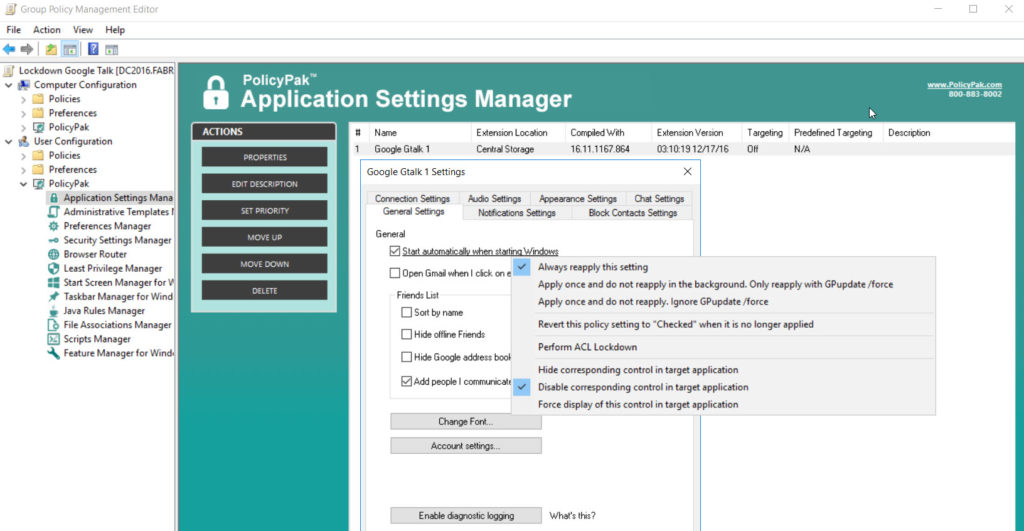Image resolution: width=1024 pixels, height=531 pixels.
Task: Enable Hide Google address book checkbox
Action: (x=406, y=357)
